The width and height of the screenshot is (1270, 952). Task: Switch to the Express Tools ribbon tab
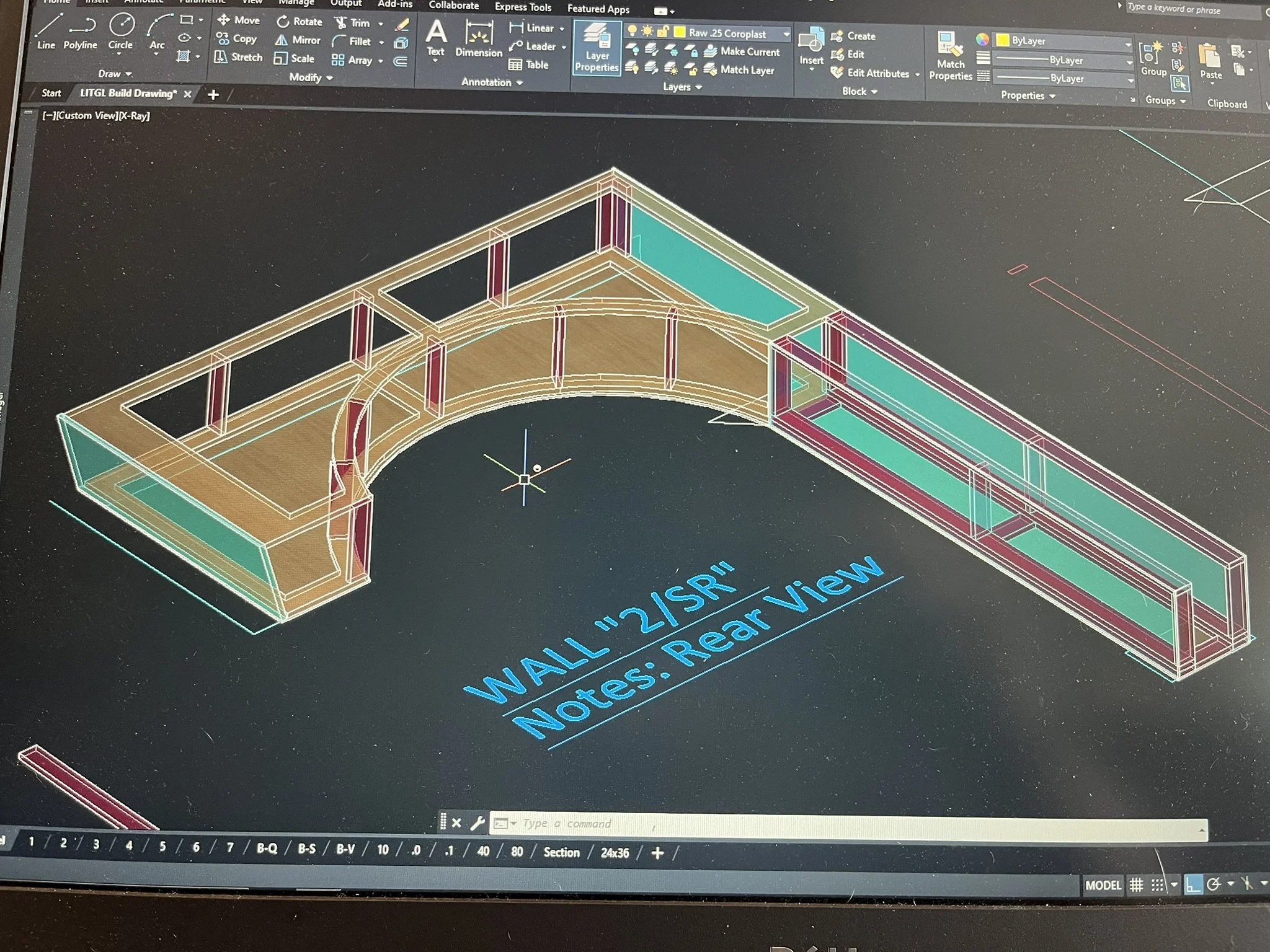coord(523,7)
